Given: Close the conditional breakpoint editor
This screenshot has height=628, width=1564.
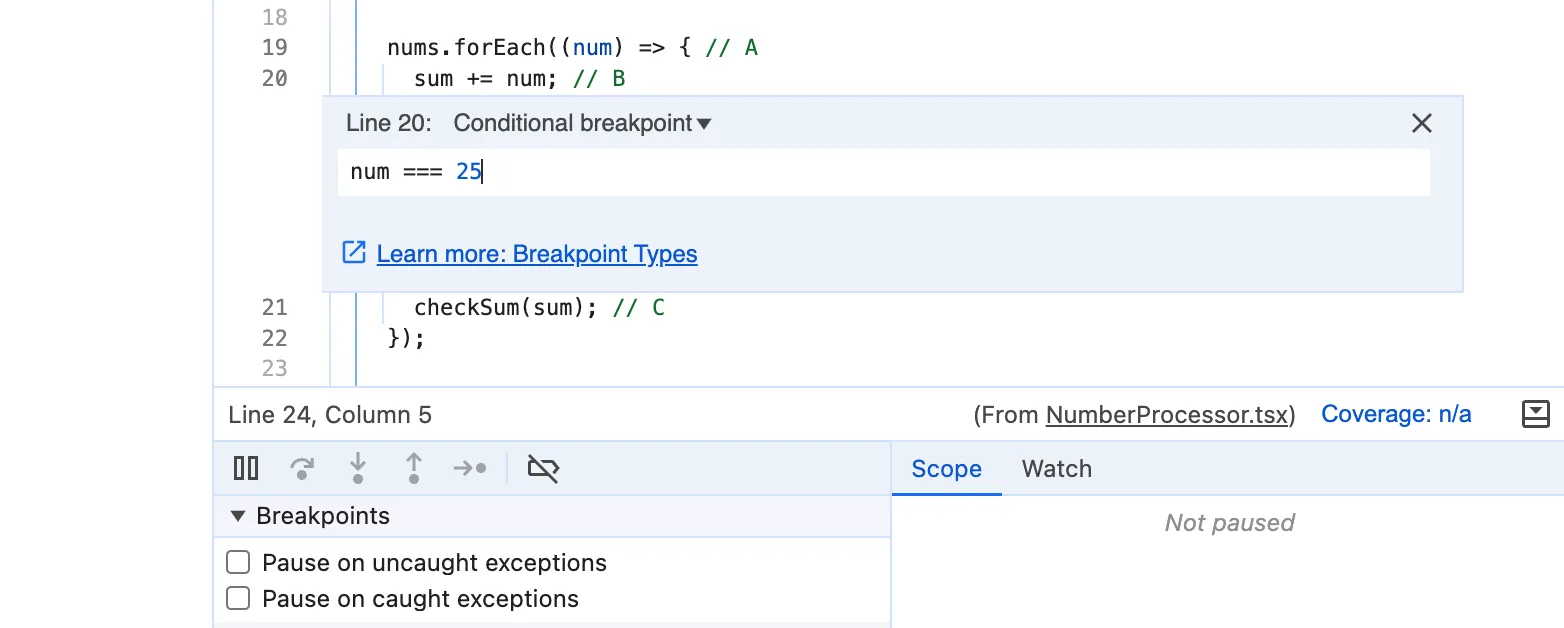Looking at the screenshot, I should (x=1421, y=123).
